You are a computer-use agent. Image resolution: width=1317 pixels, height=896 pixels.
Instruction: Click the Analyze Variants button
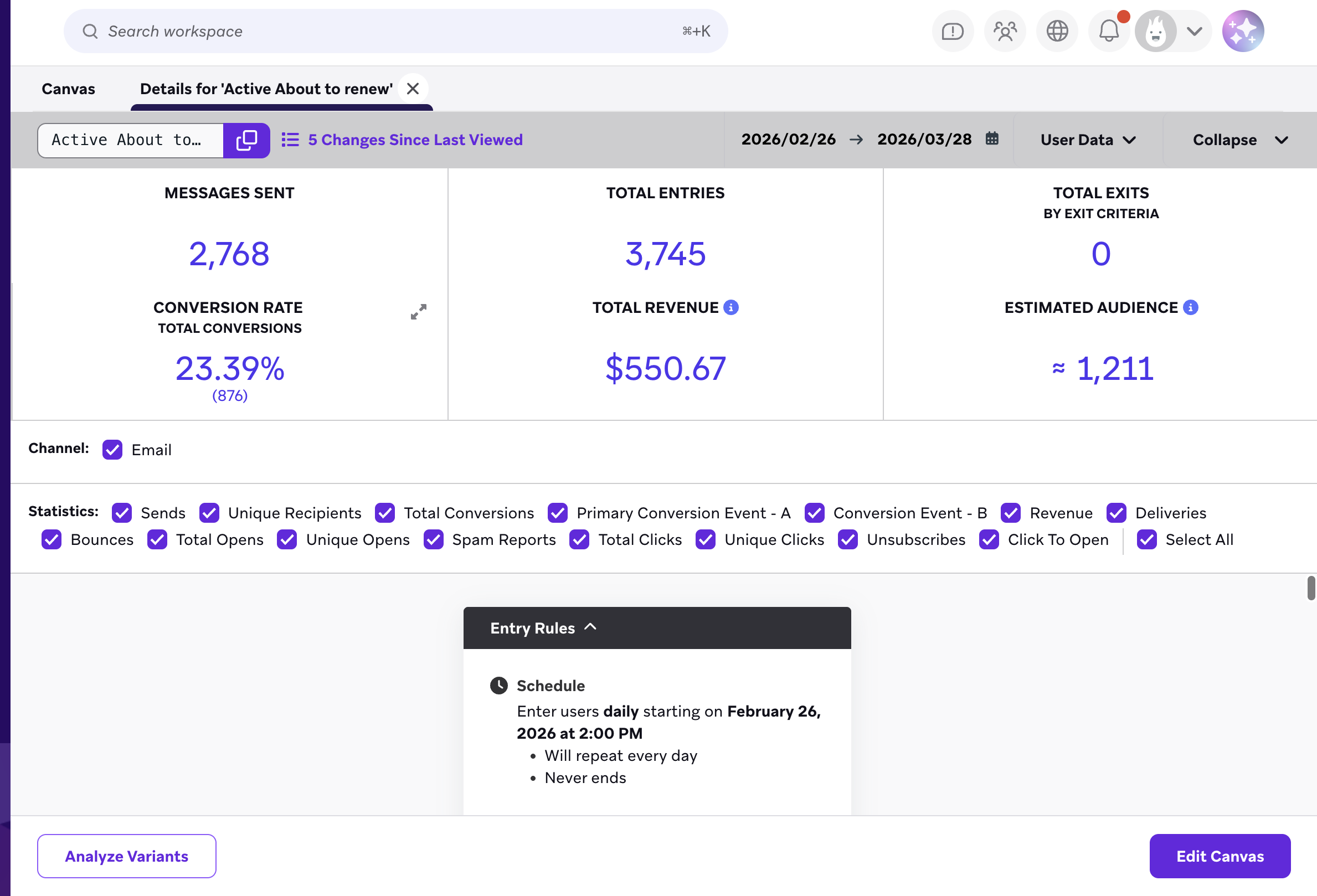[127, 856]
